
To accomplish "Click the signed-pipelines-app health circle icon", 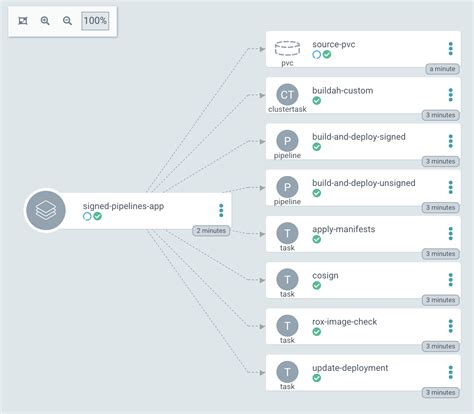I will point(87,216).
